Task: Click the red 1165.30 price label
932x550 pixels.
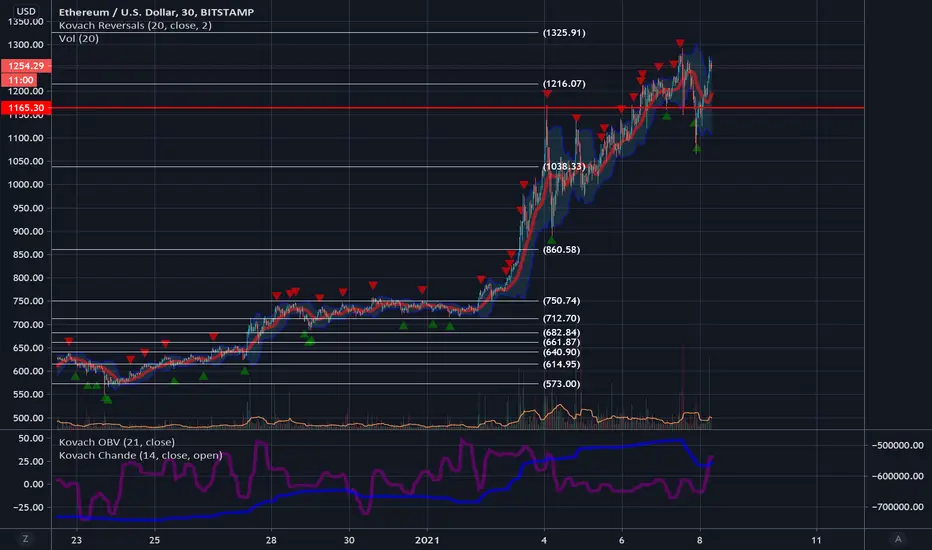Action: click(26, 108)
